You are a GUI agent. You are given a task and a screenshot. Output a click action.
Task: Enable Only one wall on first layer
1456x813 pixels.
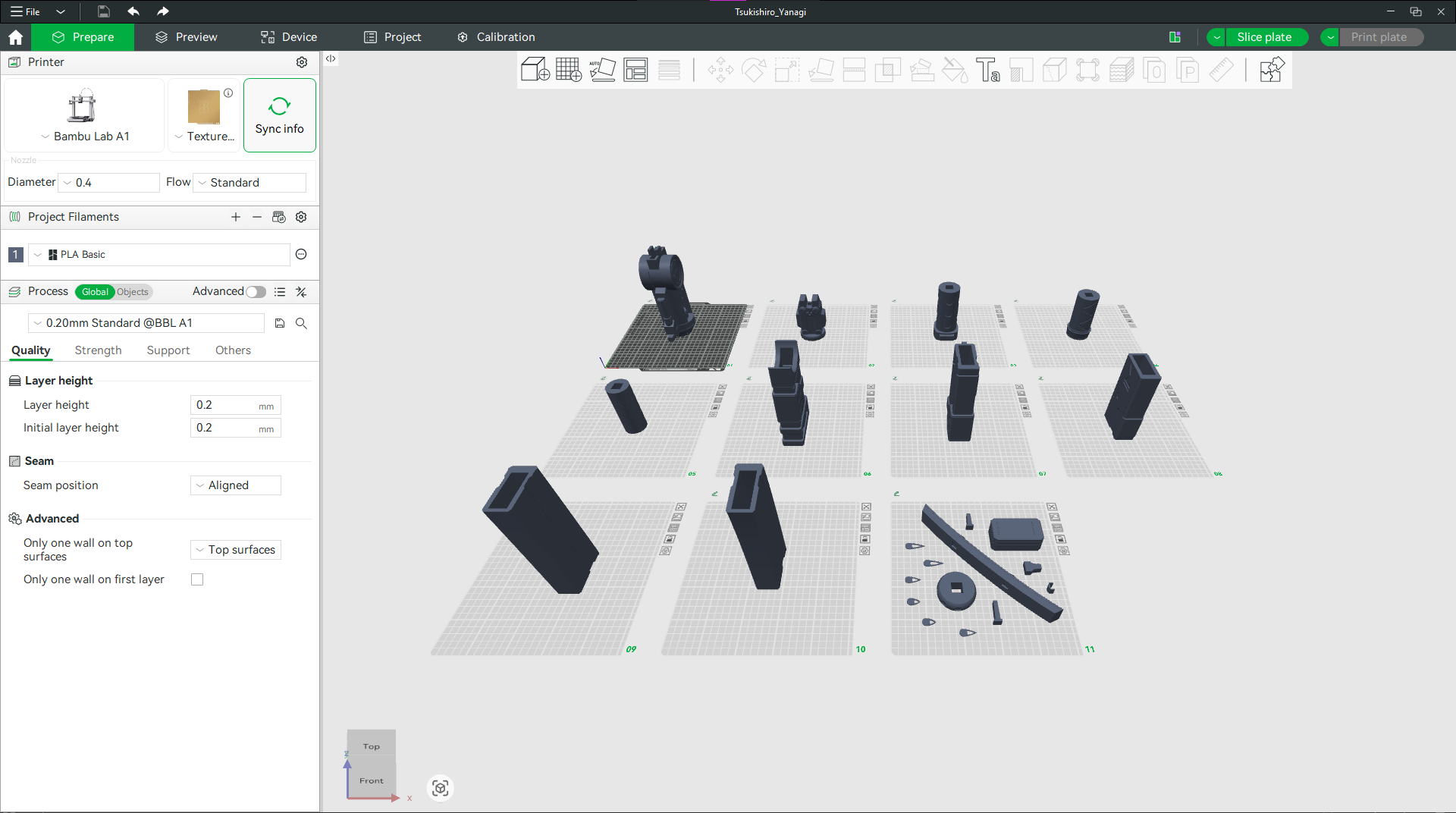pos(197,579)
